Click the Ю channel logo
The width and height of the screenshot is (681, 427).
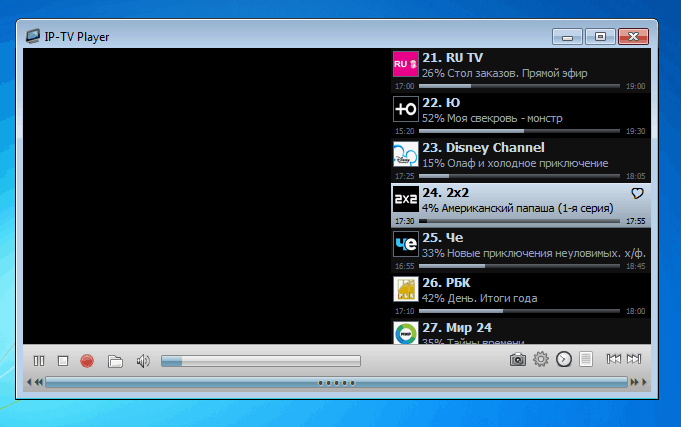(x=406, y=109)
